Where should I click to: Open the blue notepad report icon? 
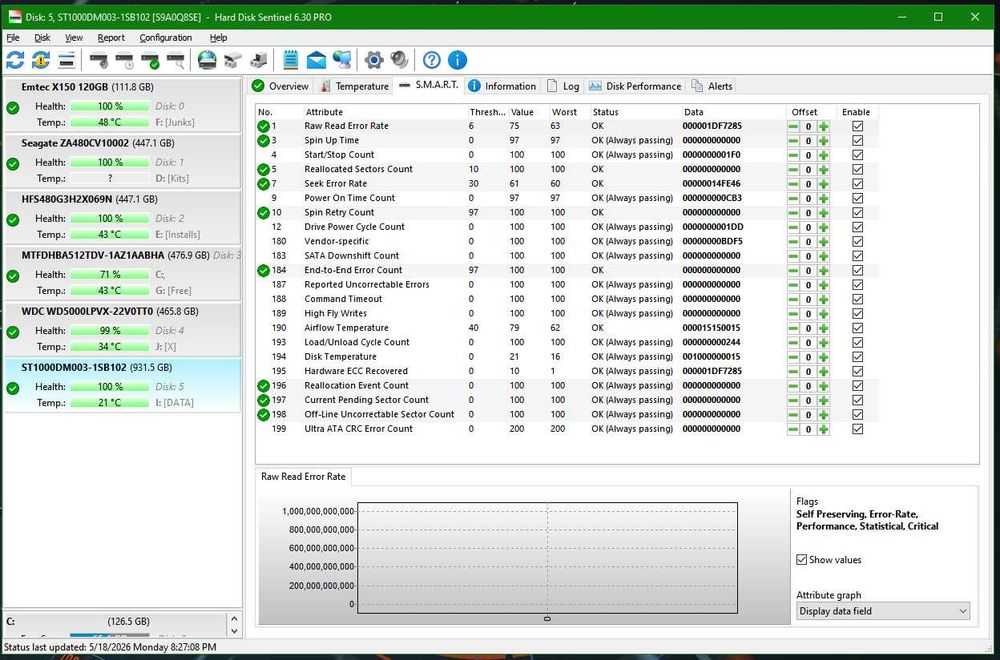pos(290,61)
